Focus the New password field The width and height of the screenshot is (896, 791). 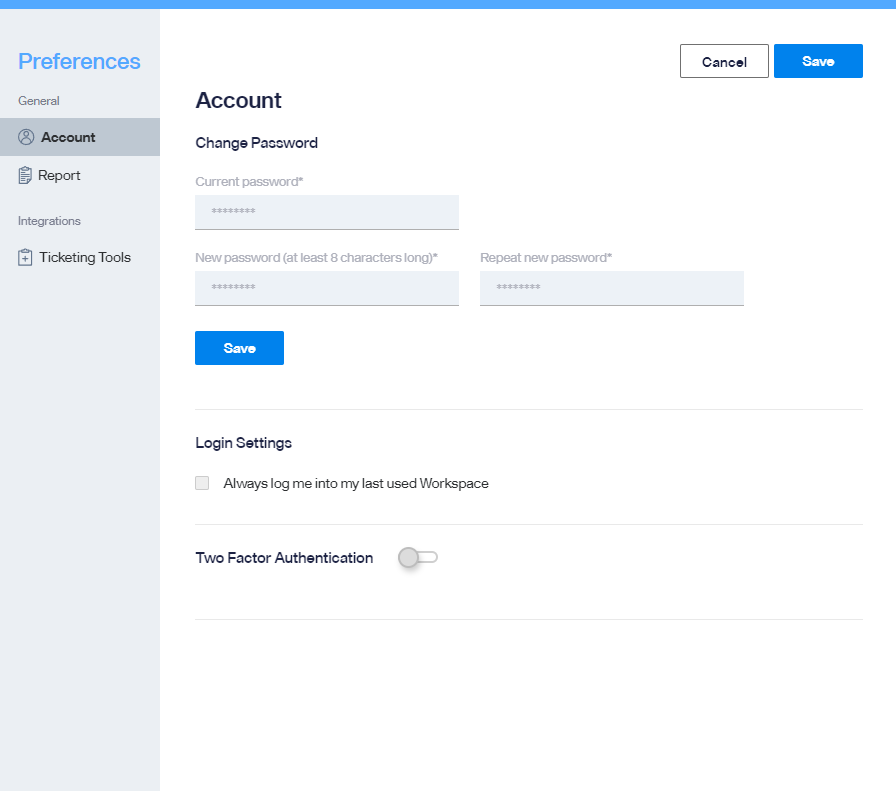(327, 288)
